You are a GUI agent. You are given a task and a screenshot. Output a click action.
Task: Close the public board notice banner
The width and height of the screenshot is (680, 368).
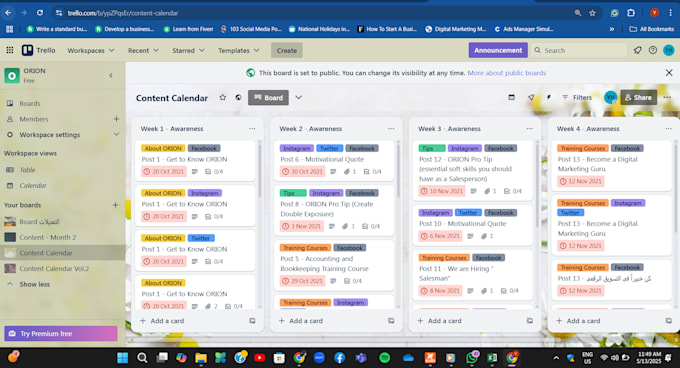pos(669,73)
